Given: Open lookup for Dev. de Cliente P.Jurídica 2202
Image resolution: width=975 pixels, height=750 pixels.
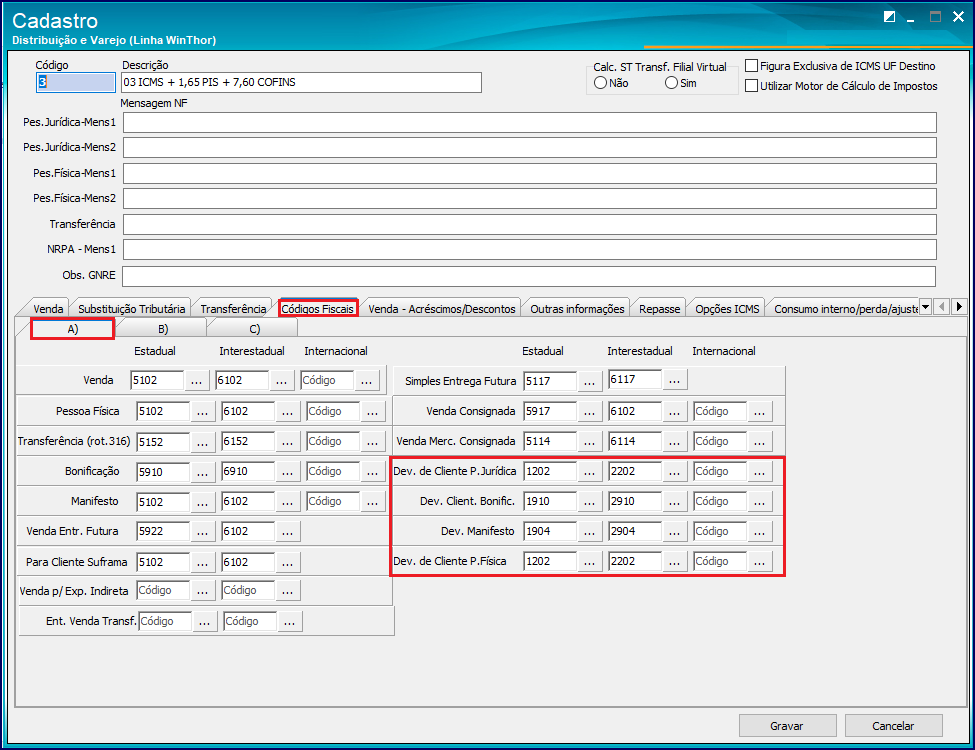Looking at the screenshot, I should click(x=675, y=471).
